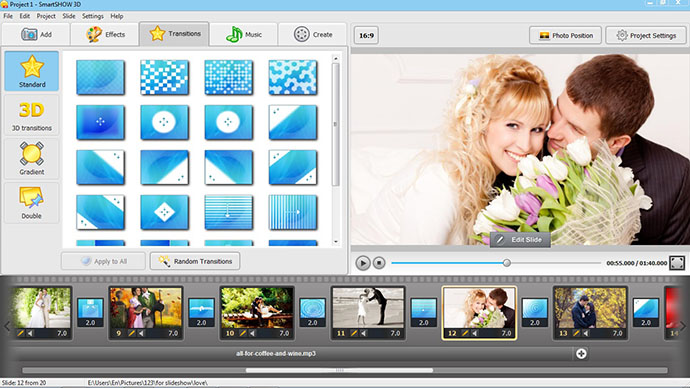Choose the Gradient transitions category

coord(32,159)
